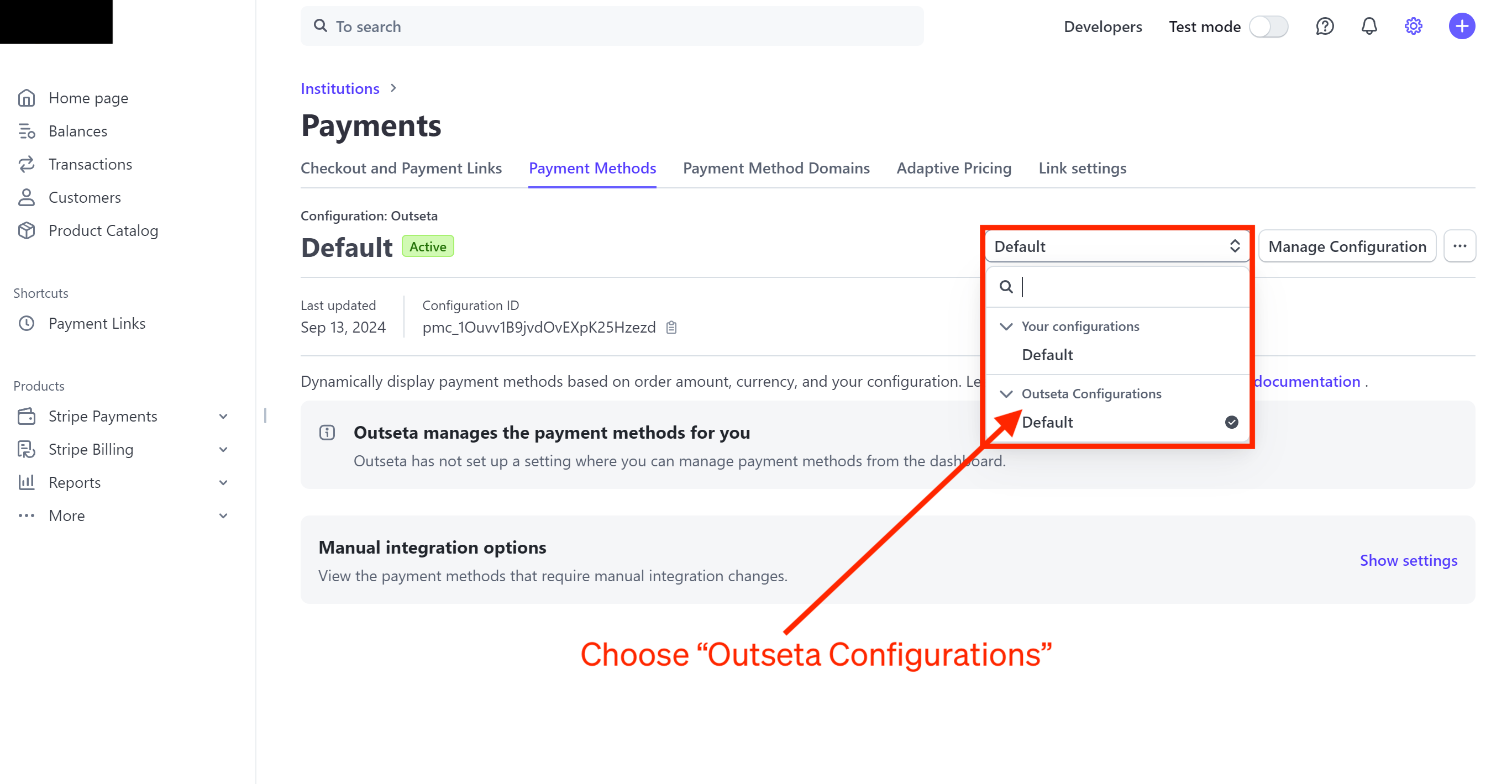Click Manage Configuration button
This screenshot has height=784, width=1512.
1347,246
